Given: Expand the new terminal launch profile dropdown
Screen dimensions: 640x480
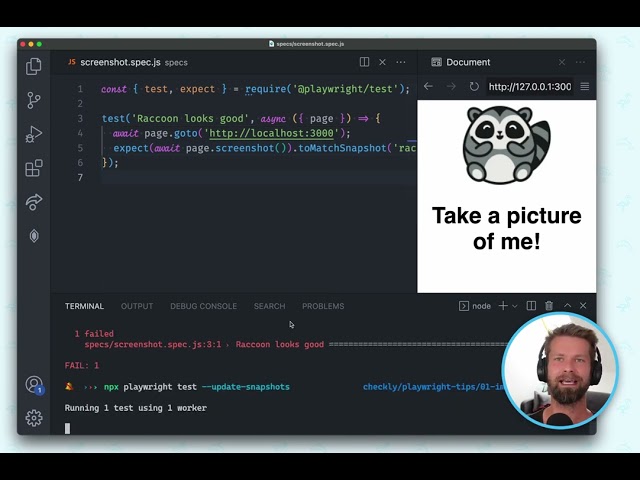Looking at the screenshot, I should tap(515, 306).
